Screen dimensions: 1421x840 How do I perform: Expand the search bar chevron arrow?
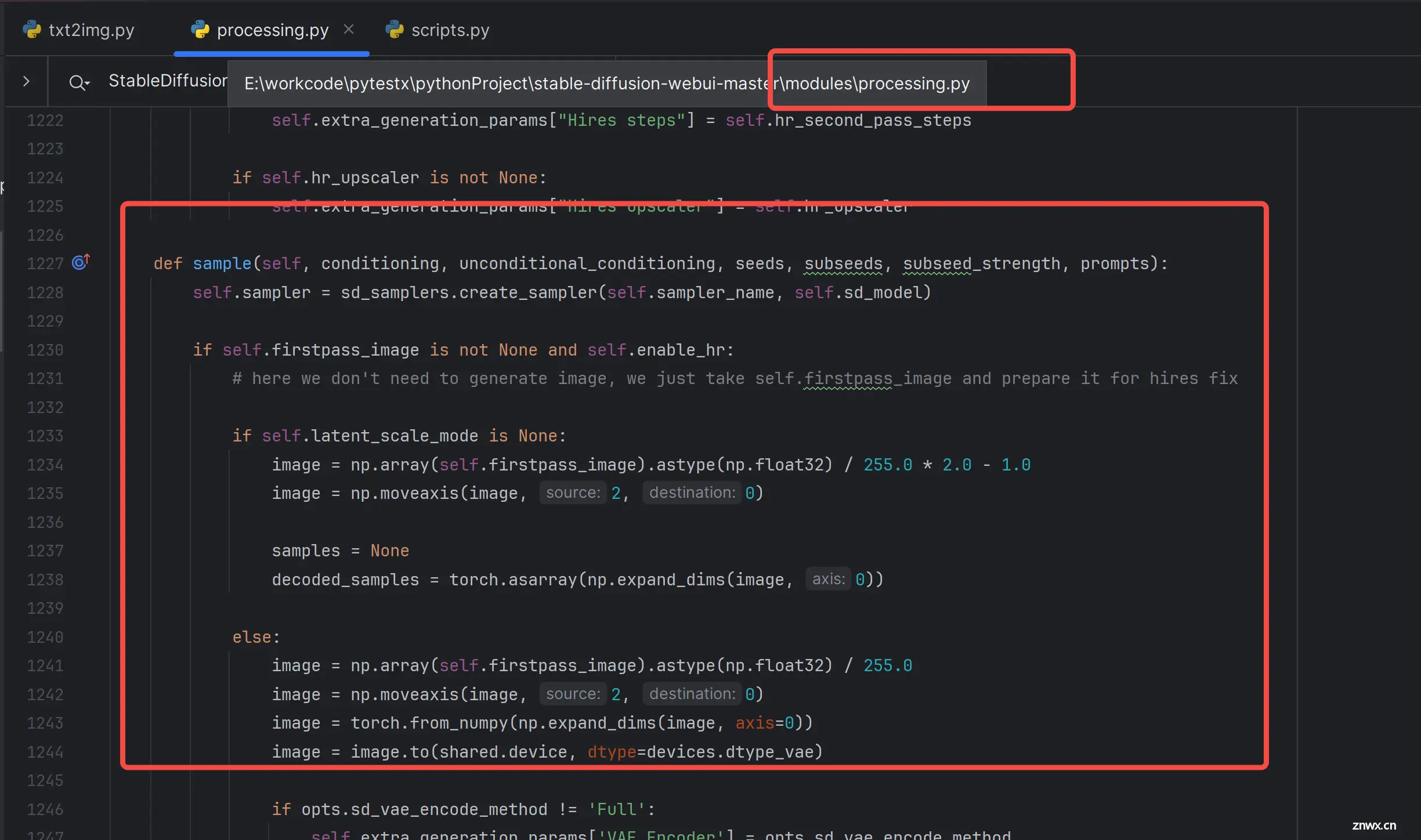[x=26, y=81]
